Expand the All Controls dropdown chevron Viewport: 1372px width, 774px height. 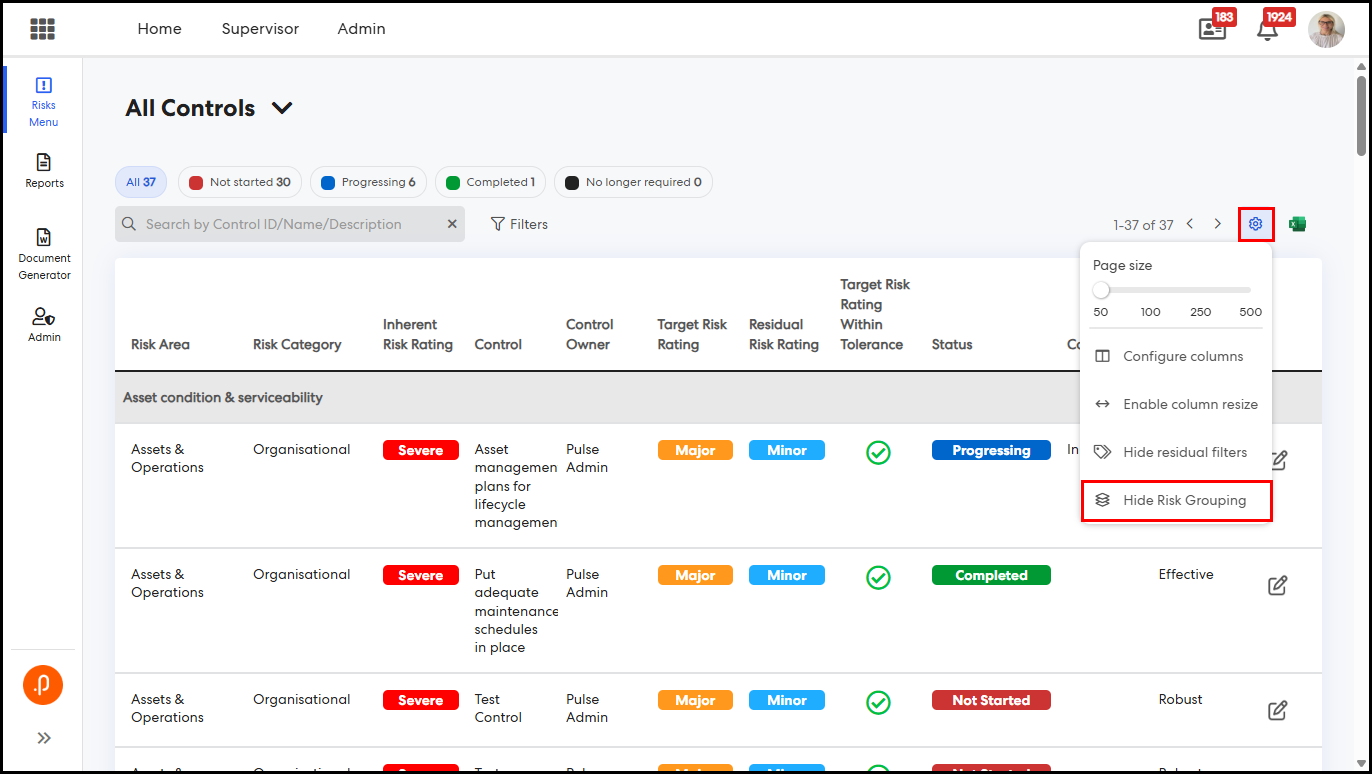(x=282, y=108)
